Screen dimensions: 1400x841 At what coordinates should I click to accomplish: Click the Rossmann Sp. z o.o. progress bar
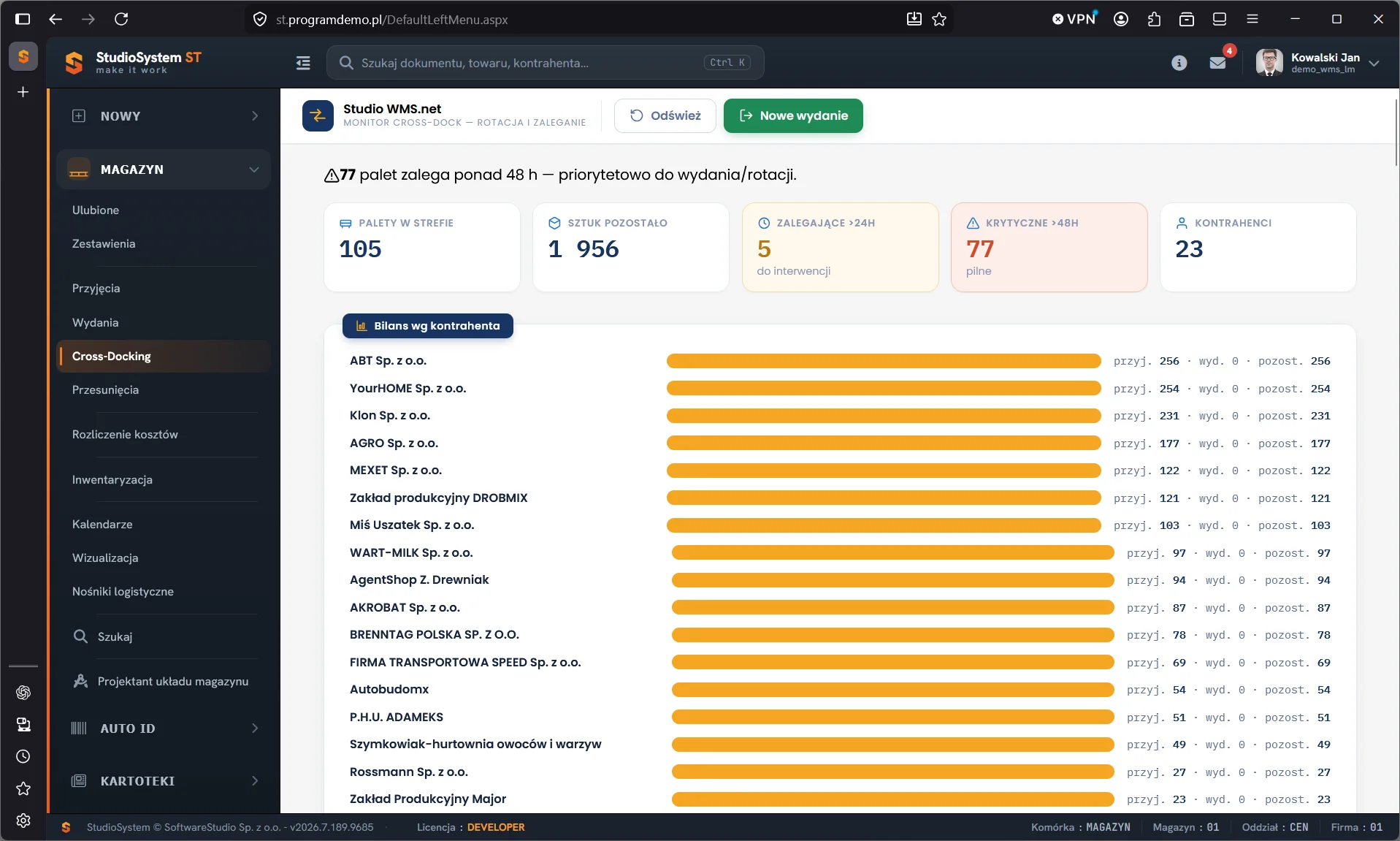click(892, 772)
